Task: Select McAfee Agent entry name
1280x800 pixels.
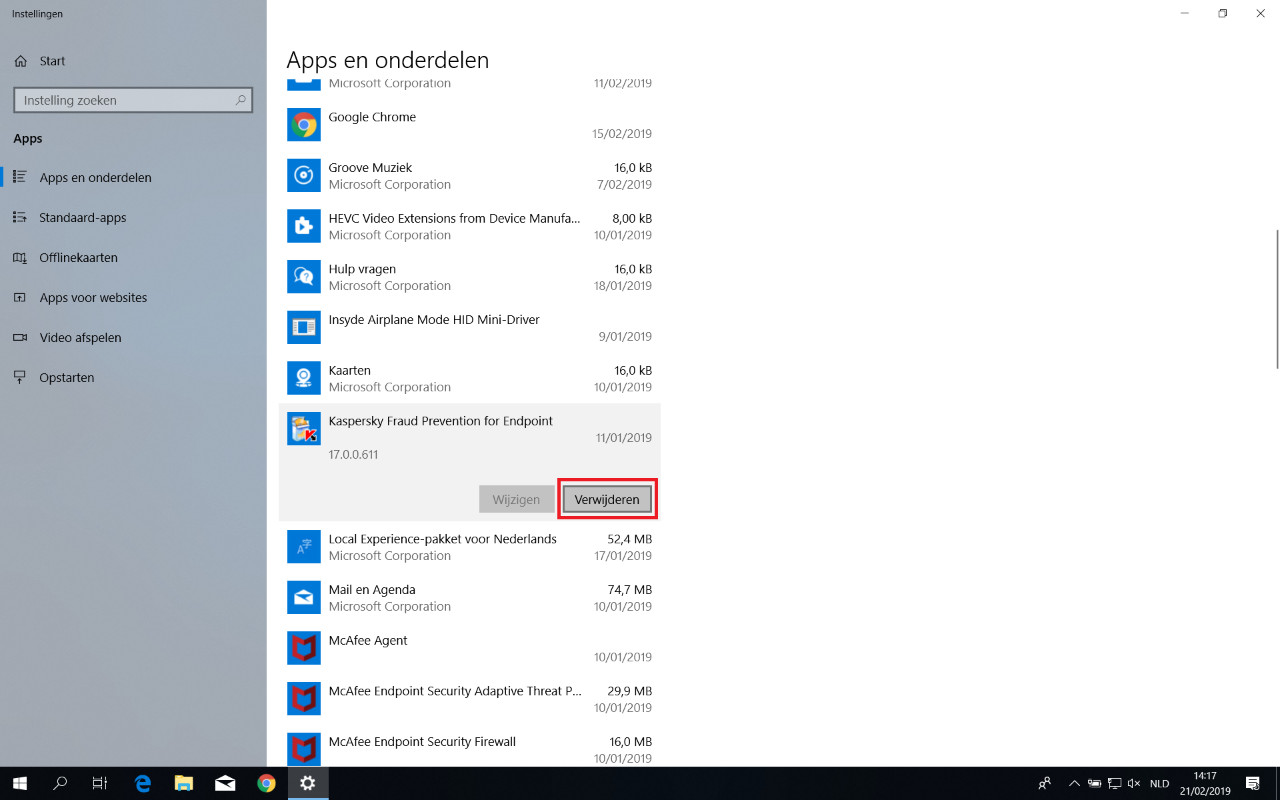Action: pos(368,640)
